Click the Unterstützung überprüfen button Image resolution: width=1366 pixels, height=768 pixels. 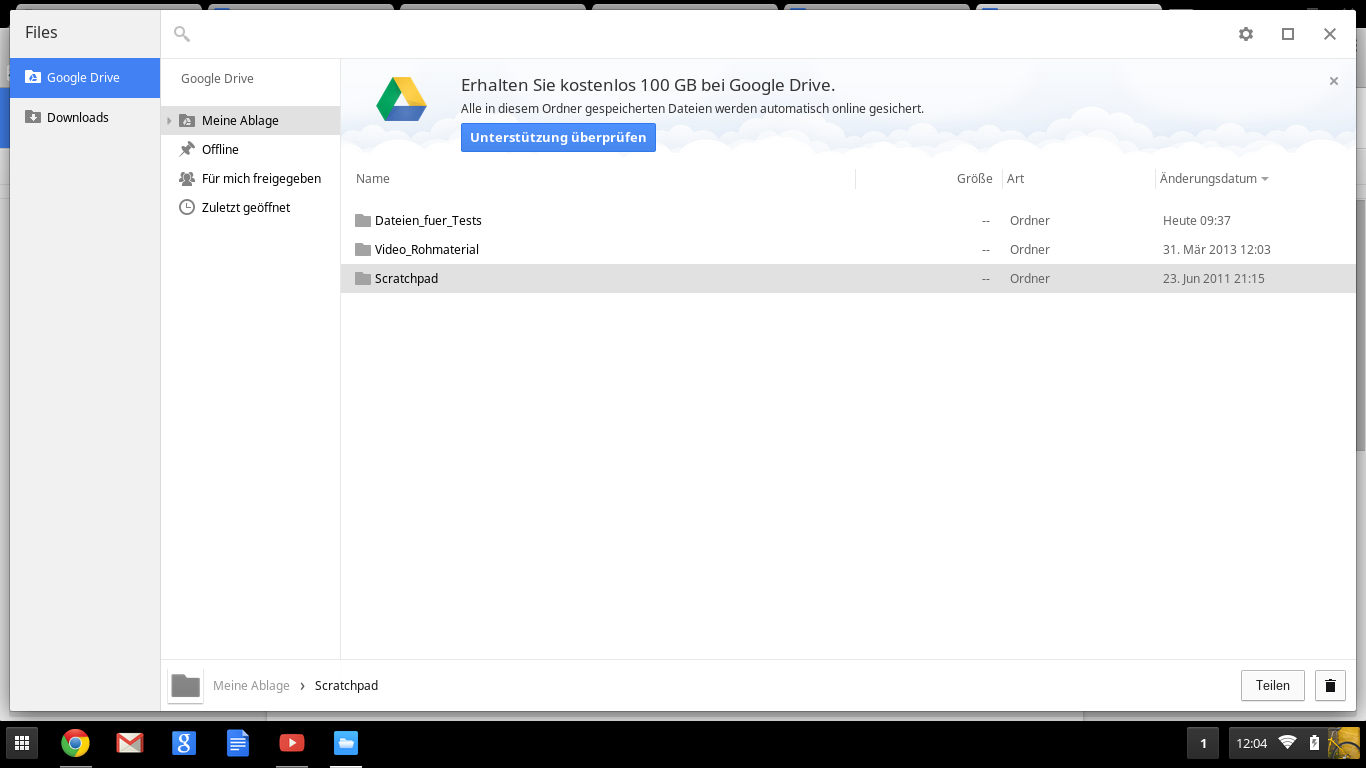coord(558,137)
